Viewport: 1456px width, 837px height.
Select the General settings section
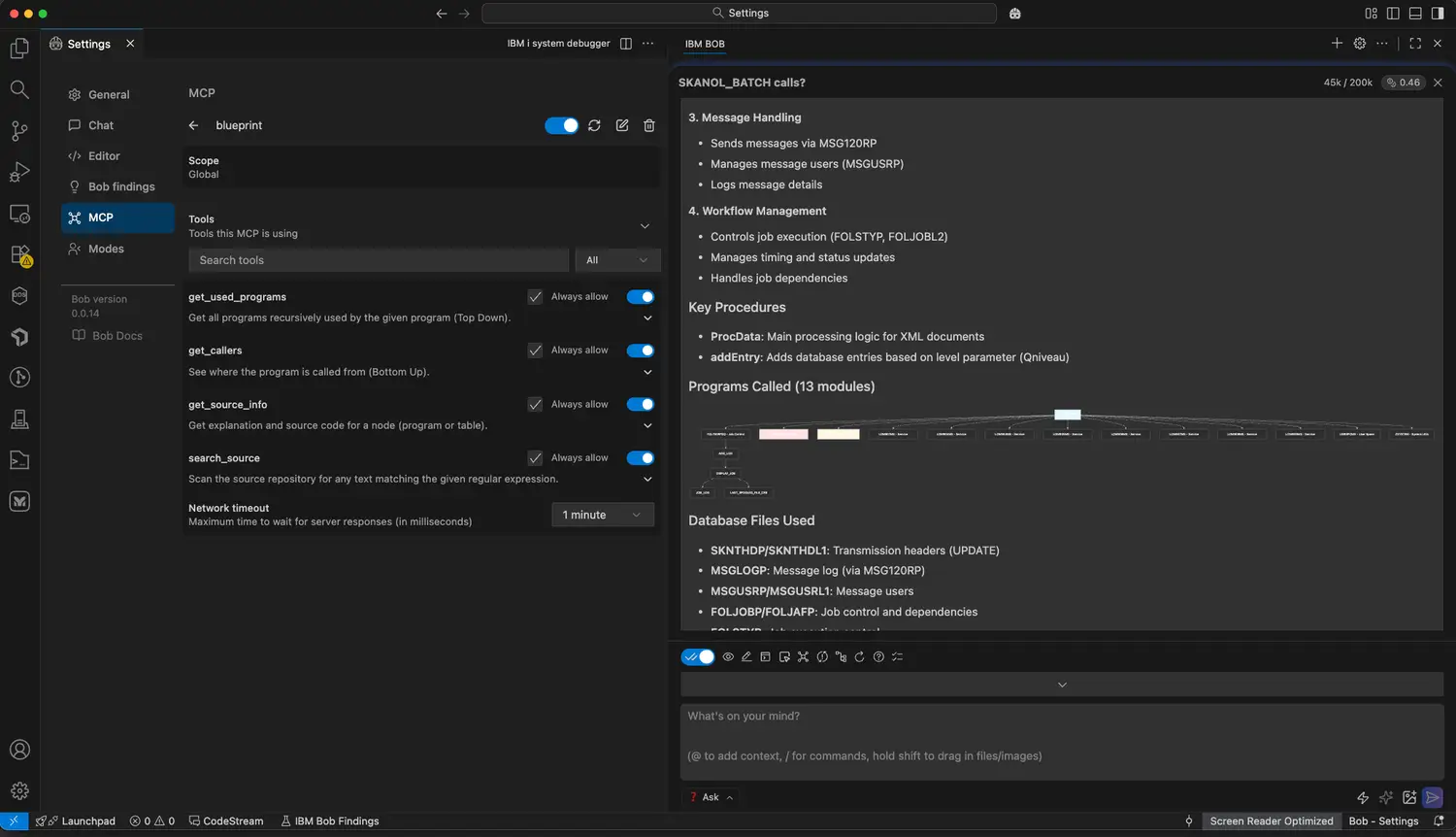pyautogui.click(x=117, y=94)
